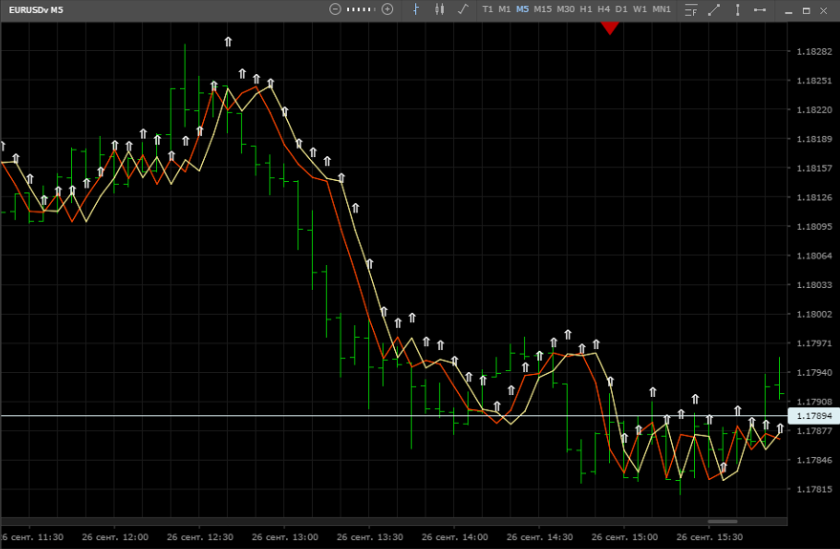Select the active M5 timeframe
This screenshot has width=840, height=549.
[x=522, y=9]
